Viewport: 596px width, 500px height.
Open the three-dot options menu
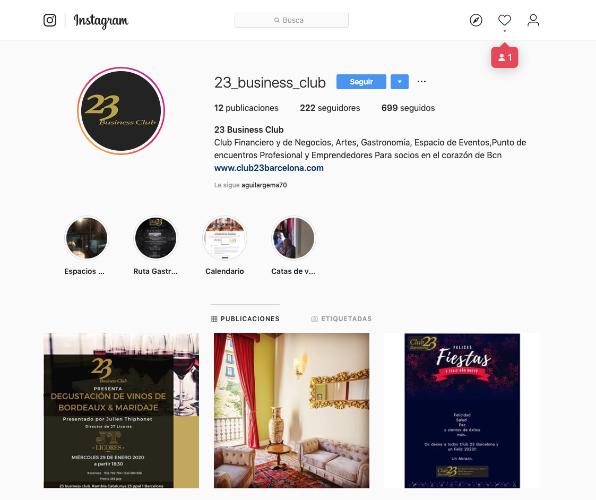[422, 81]
